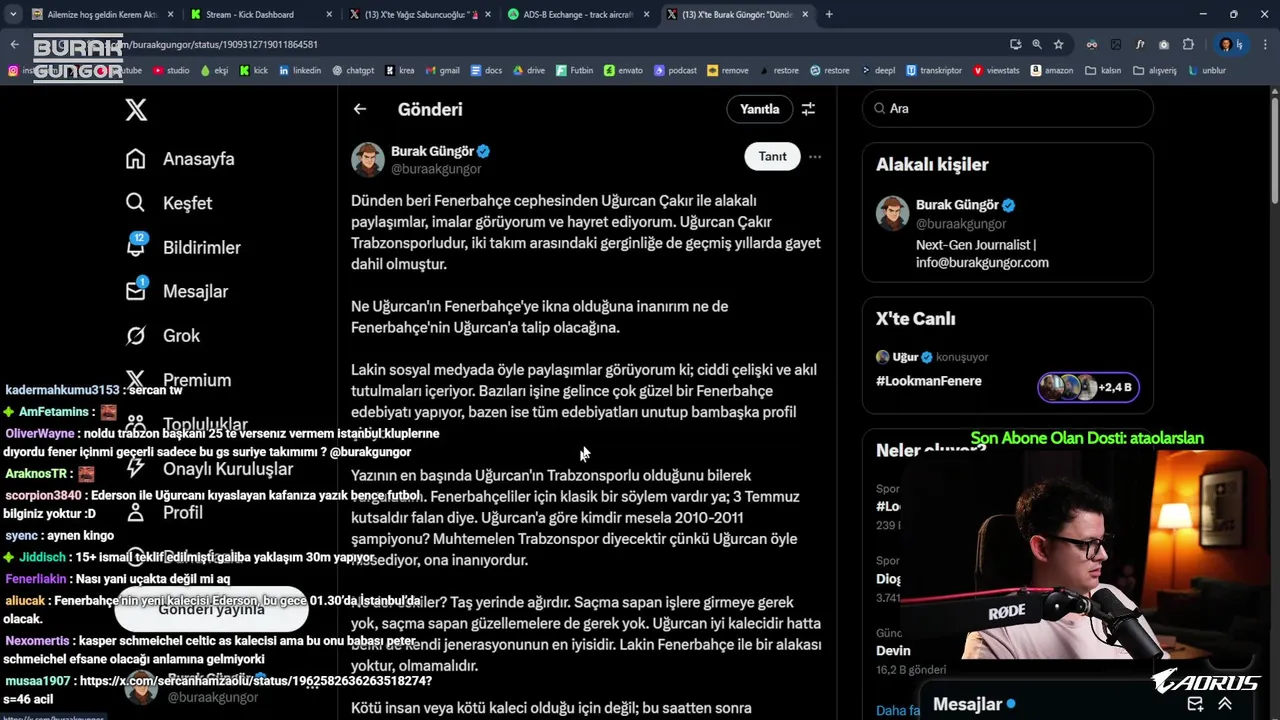Open the studio bookmark
This screenshot has height=720, width=1280.
point(169,71)
